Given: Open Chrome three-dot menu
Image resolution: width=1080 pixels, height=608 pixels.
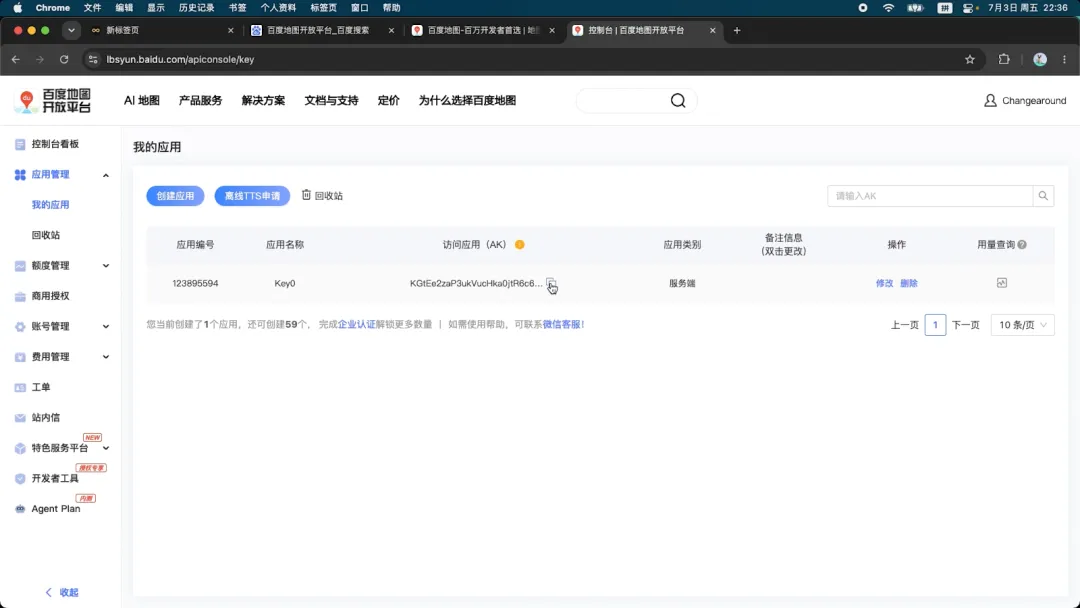Looking at the screenshot, I should pyautogui.click(x=1064, y=59).
